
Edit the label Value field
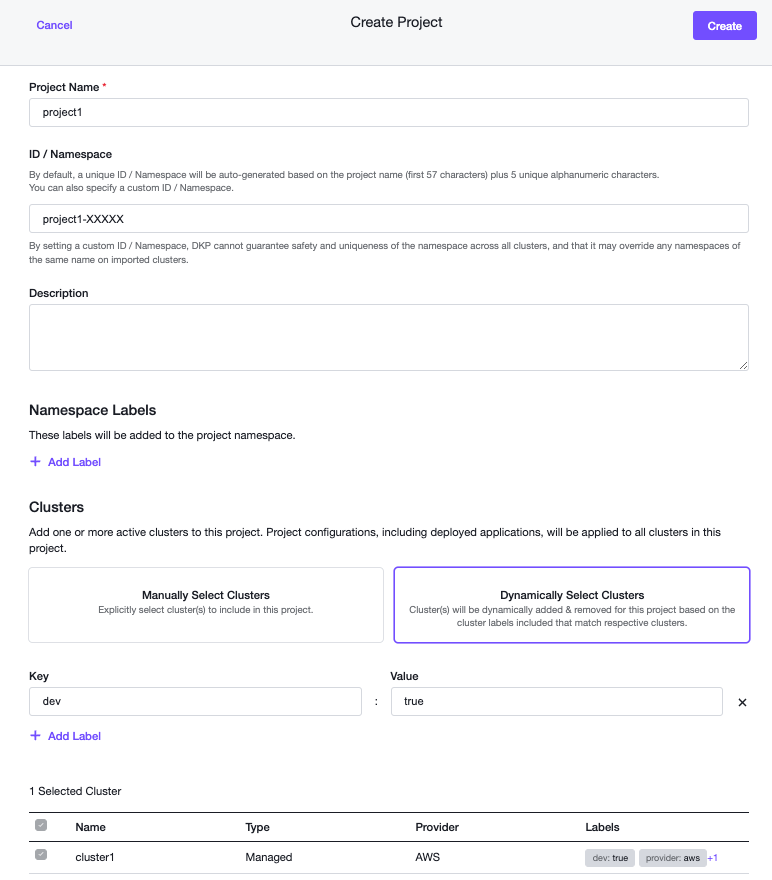click(x=556, y=702)
